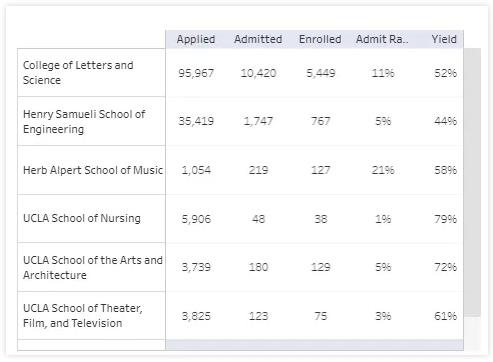Select College of Letters and Science row label

point(78,73)
